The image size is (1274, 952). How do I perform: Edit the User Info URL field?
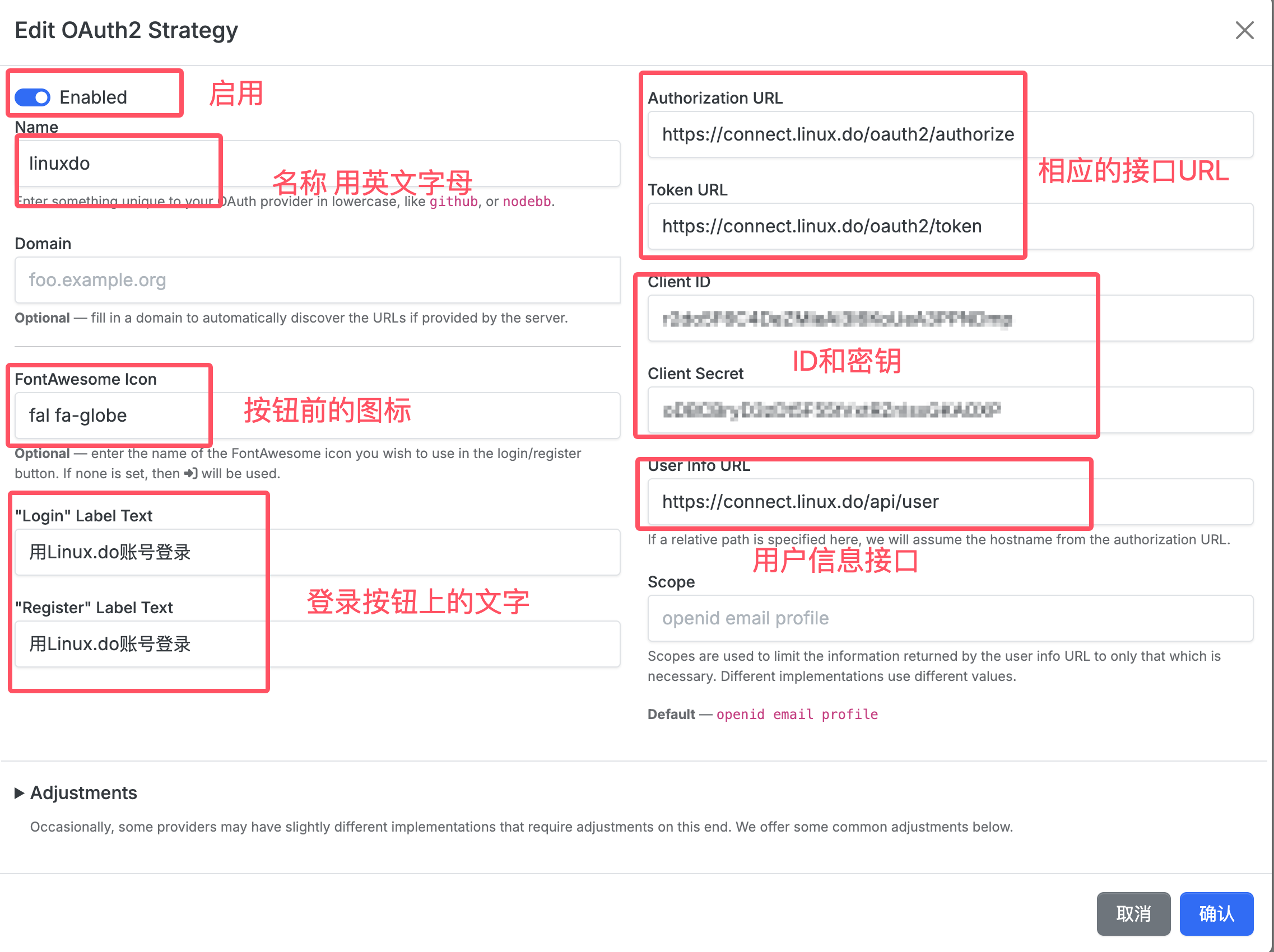point(950,502)
